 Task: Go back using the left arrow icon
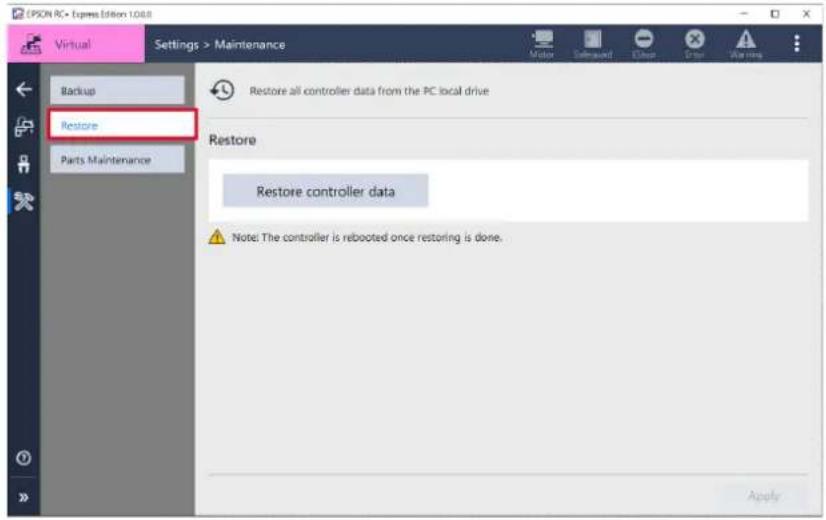[24, 90]
